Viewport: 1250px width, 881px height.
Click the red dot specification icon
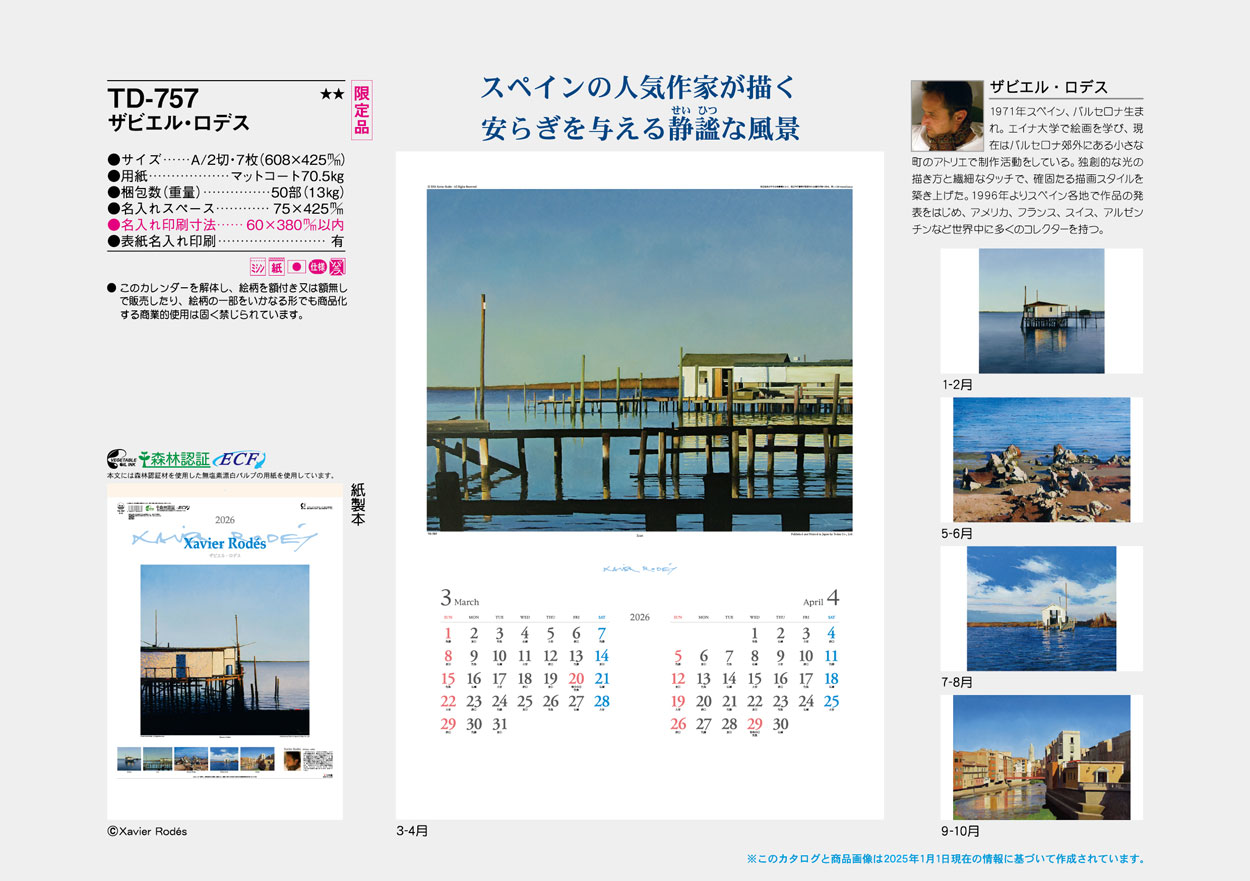[296, 266]
